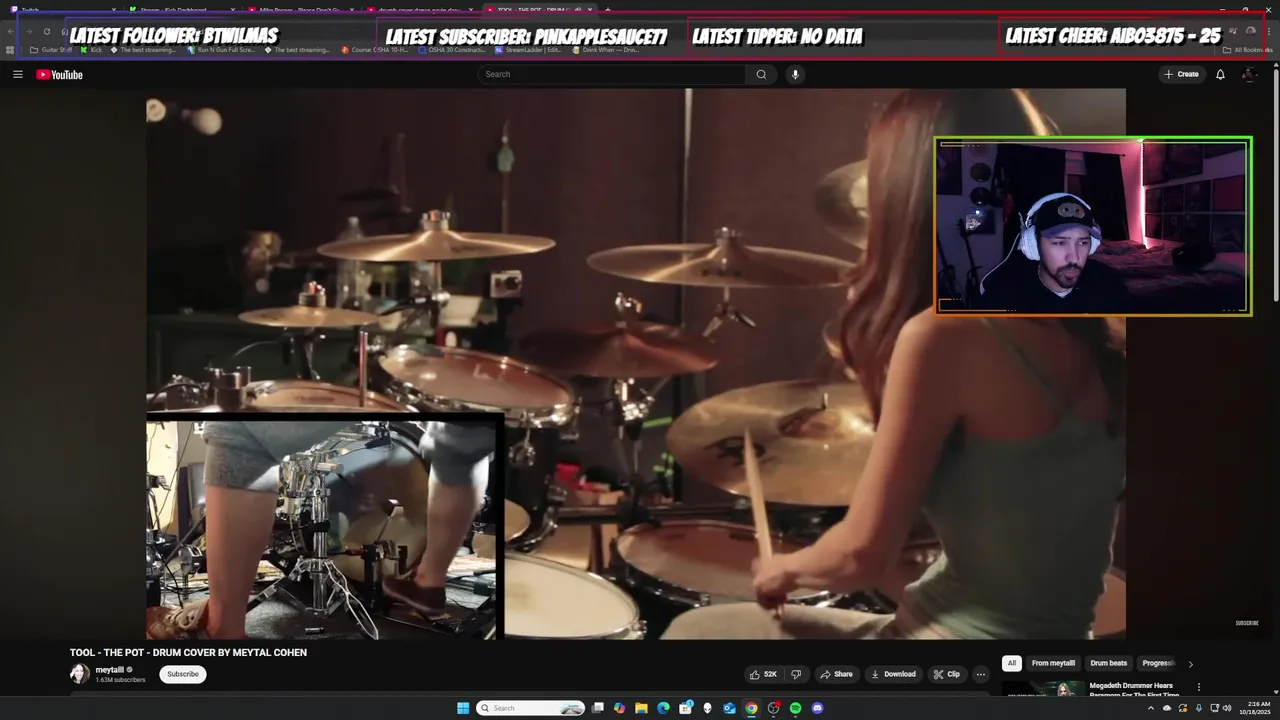Open Megadeth Drummer Hears Paramore video thumbnail

pos(1043,689)
